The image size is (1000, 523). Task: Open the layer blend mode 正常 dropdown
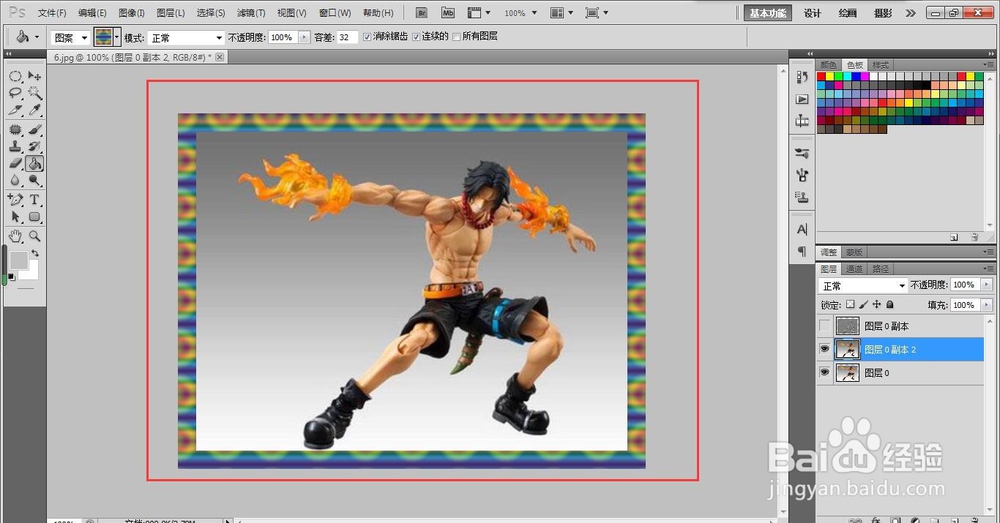coord(862,285)
